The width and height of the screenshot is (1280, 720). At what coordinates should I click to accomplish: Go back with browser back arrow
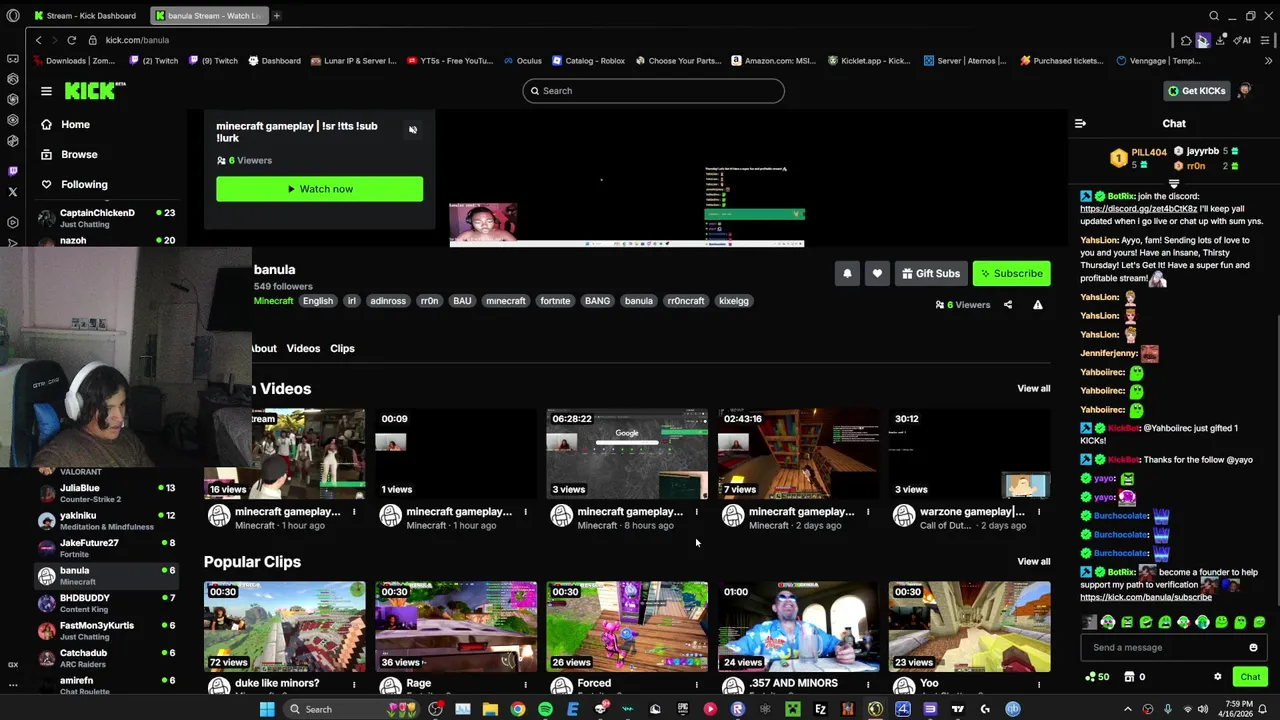pyautogui.click(x=38, y=40)
